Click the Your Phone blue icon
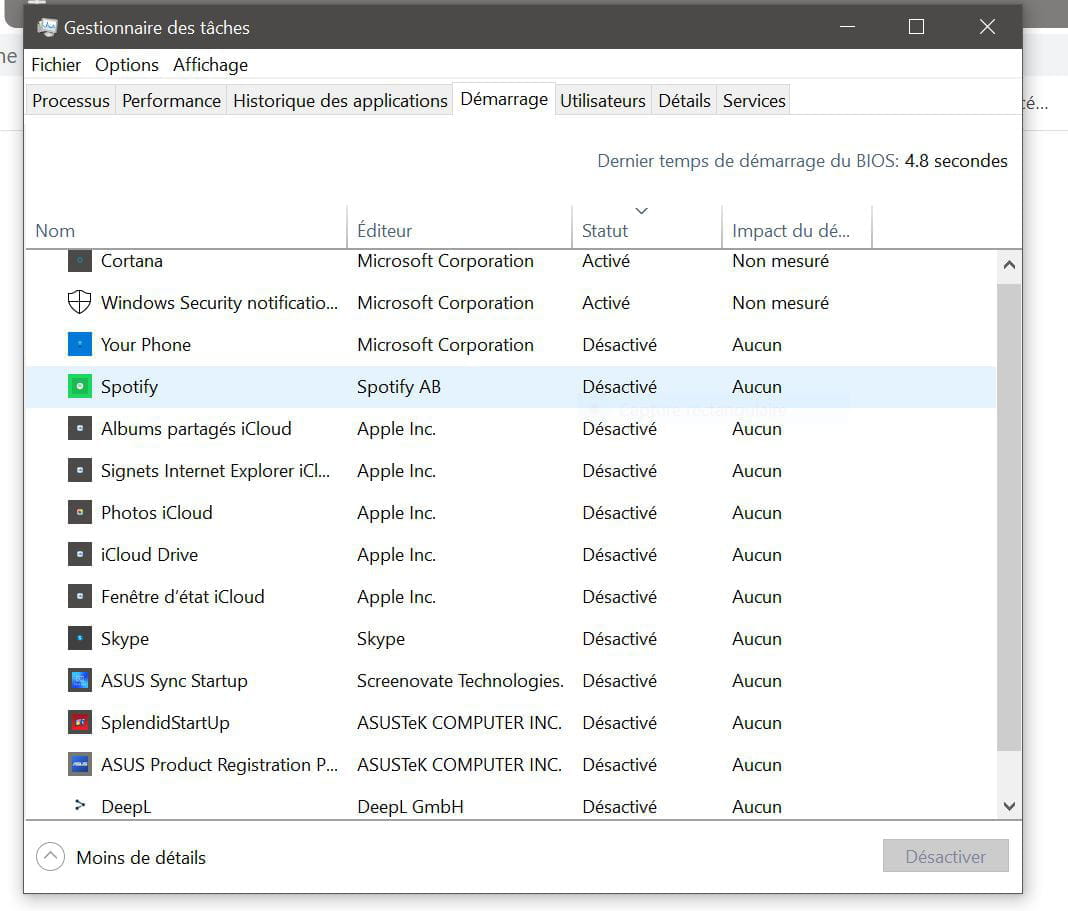1068x911 pixels. tap(79, 345)
